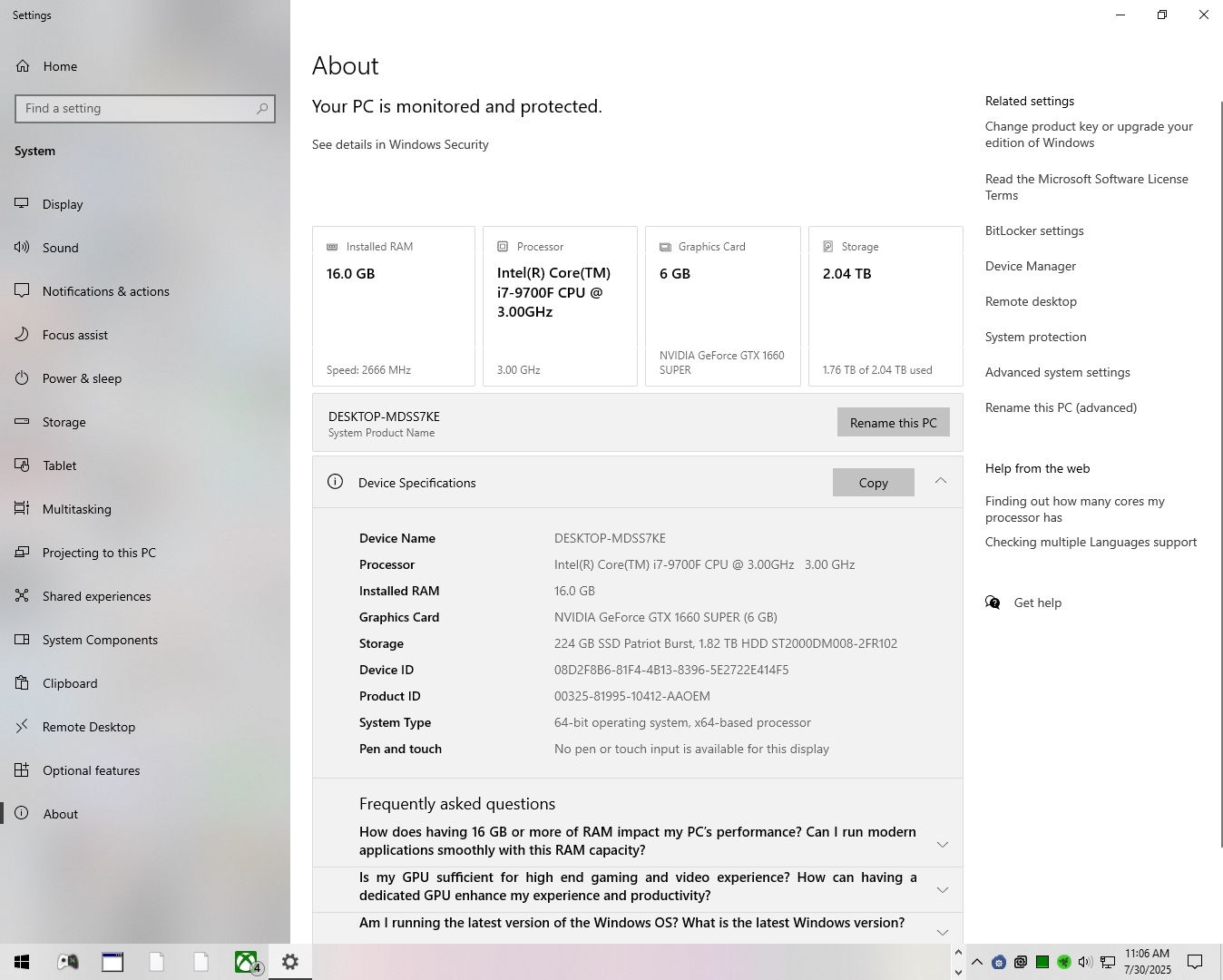This screenshot has height=980, width=1223.
Task: Expand the 16 GB RAM performance question
Action: (x=942, y=844)
